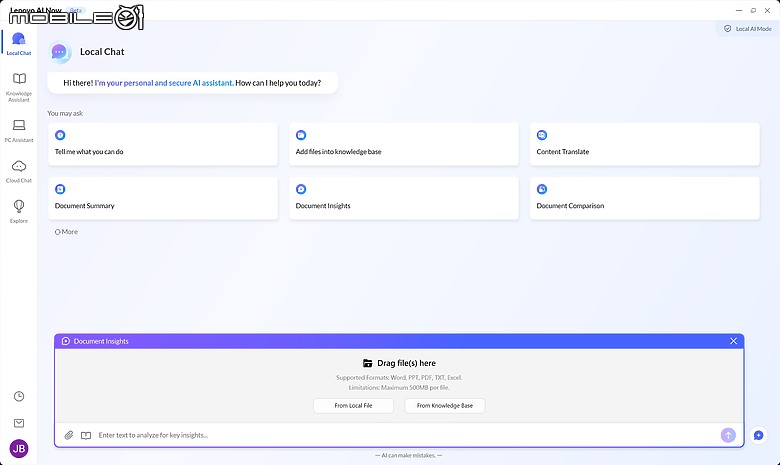780x465 pixels.
Task: Open chat history clock icon
Action: pos(19,396)
